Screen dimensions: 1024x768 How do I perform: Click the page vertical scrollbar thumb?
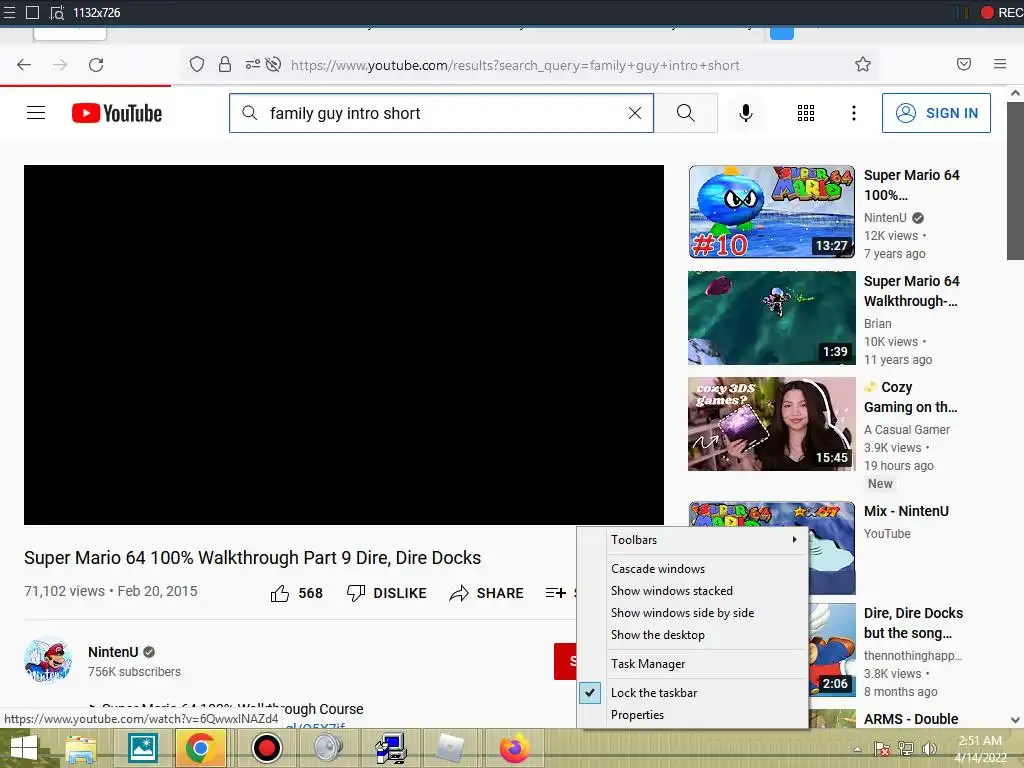pos(1016,180)
